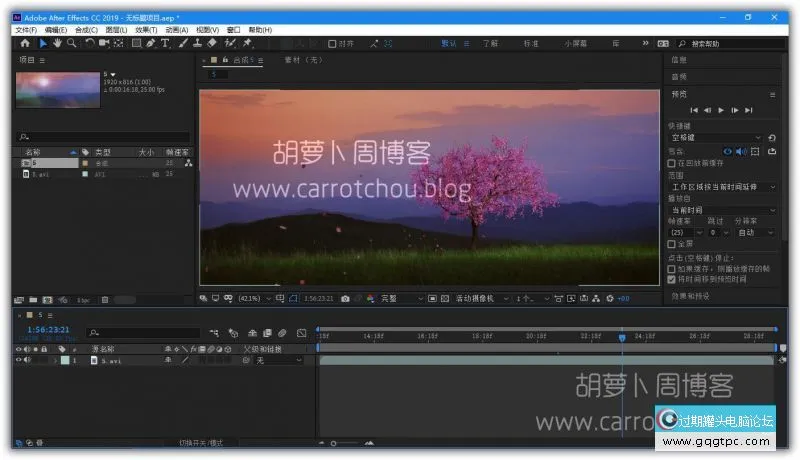
Task: Open the 自动 resolution dropdown in preview
Action: tap(756, 233)
